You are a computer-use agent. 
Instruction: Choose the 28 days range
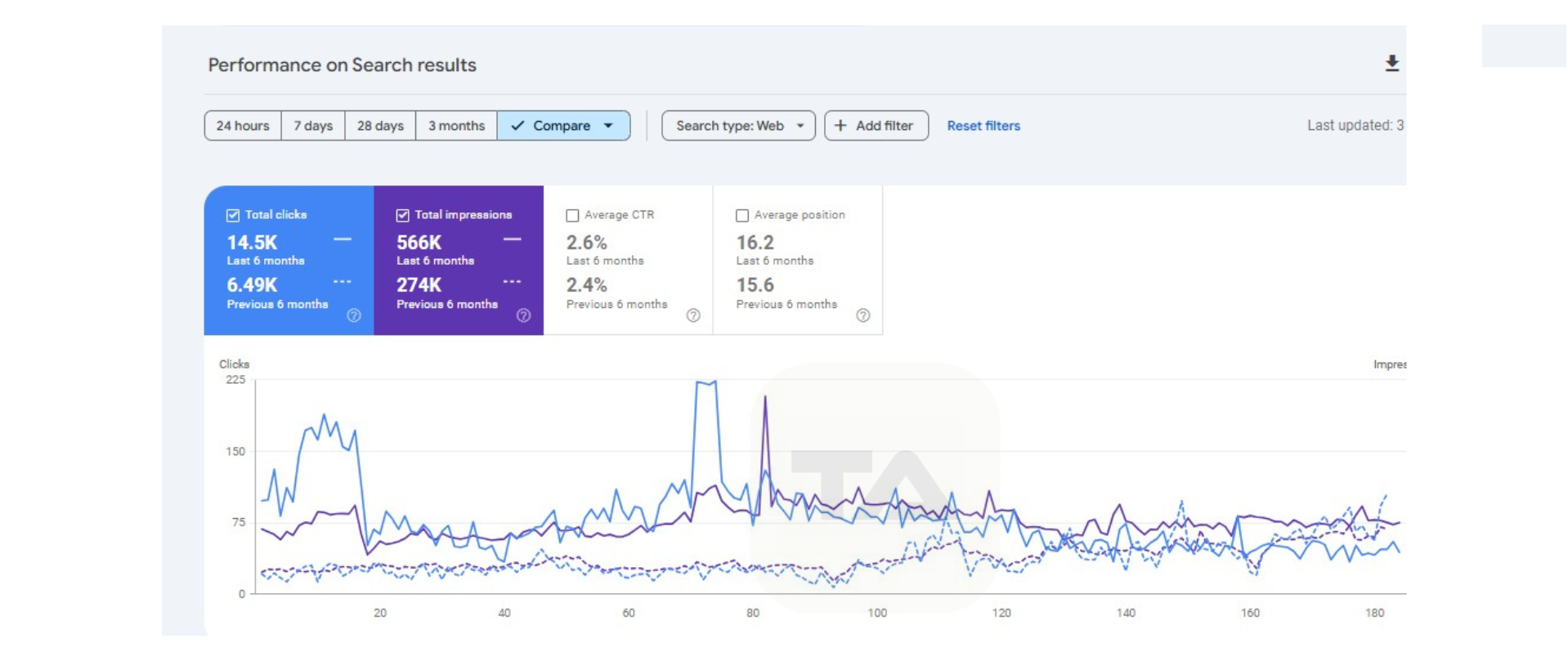coord(380,126)
